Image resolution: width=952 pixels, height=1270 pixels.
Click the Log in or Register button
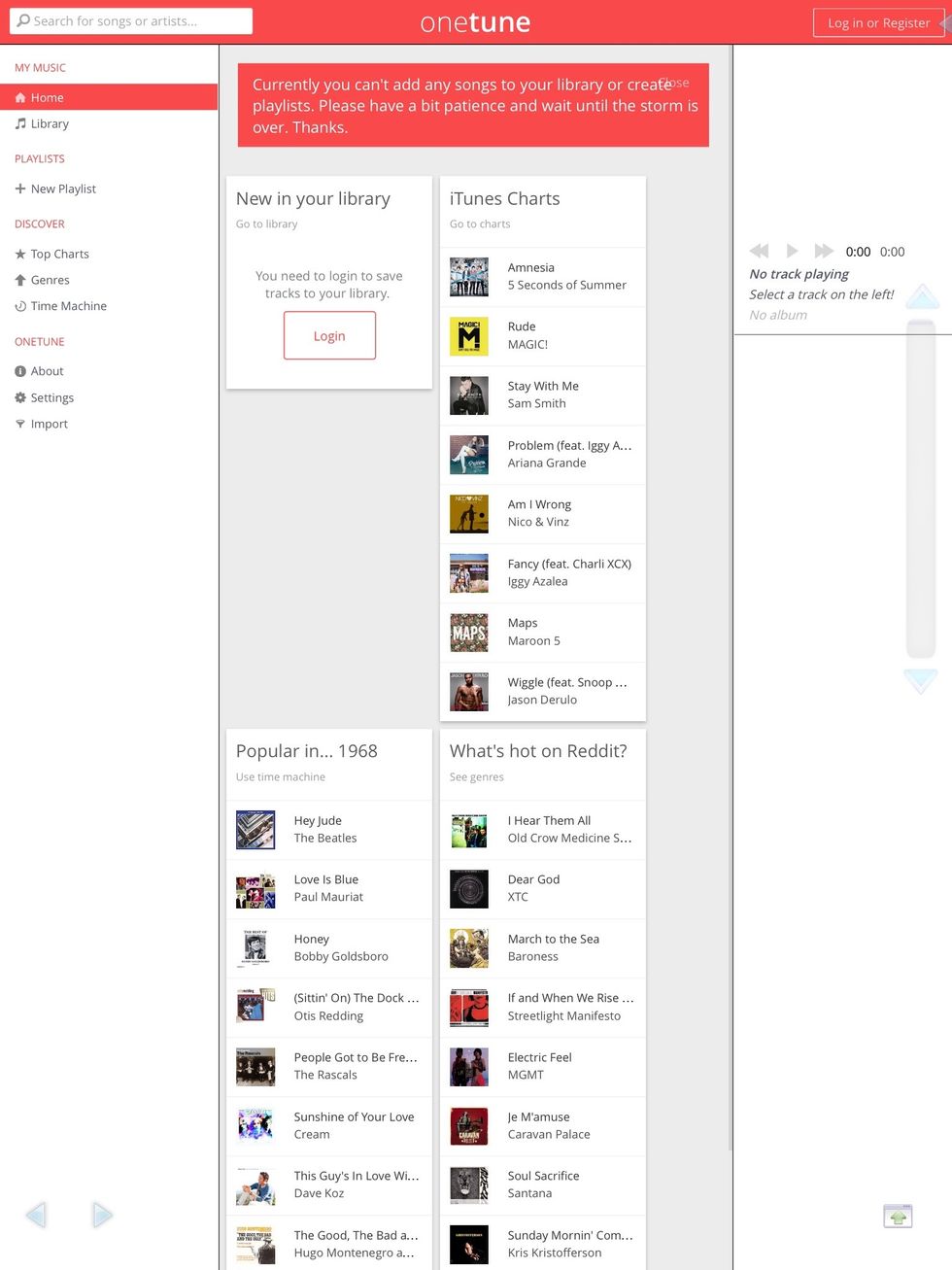click(x=879, y=22)
